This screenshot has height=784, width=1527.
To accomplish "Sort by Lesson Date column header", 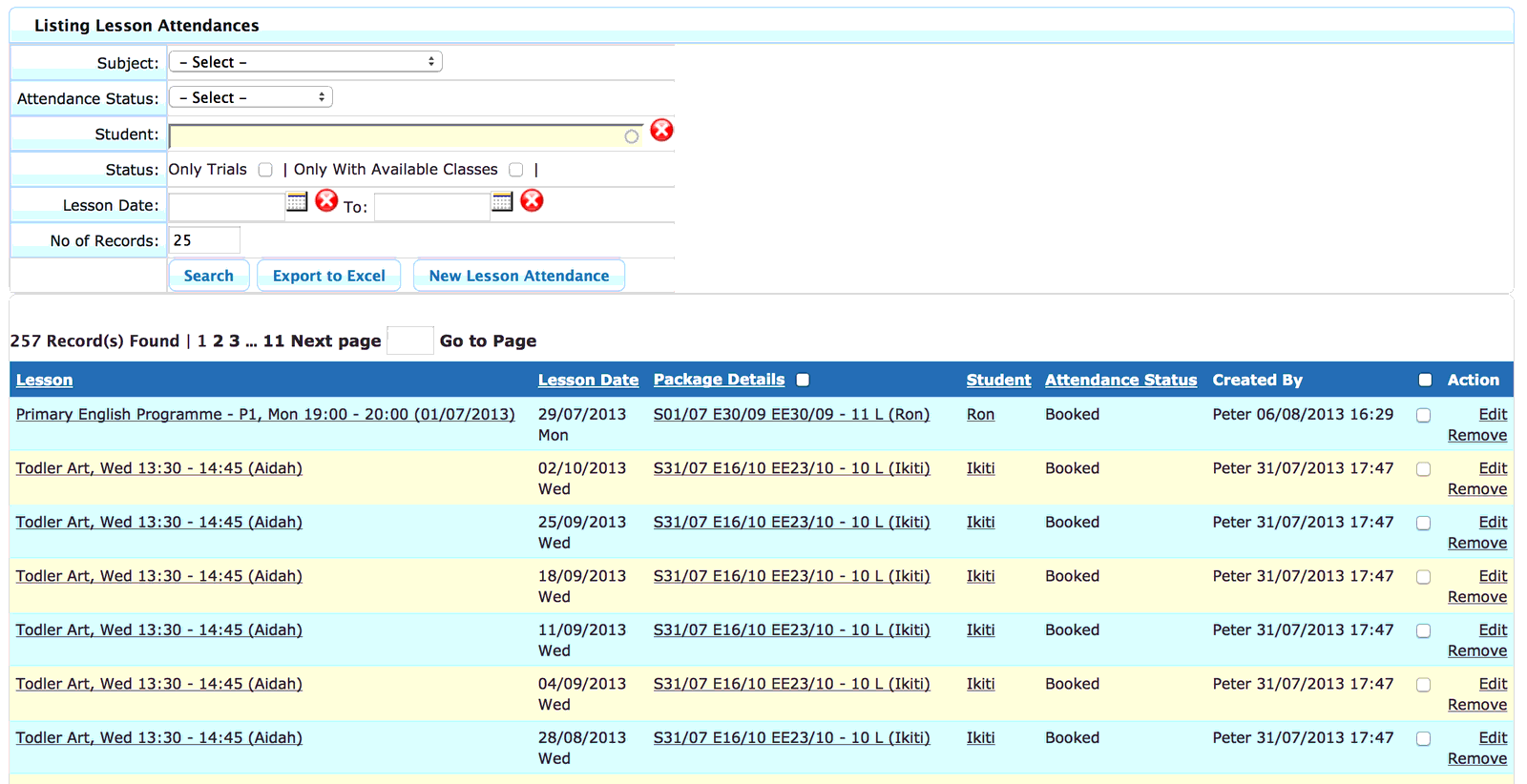I will pyautogui.click(x=588, y=380).
